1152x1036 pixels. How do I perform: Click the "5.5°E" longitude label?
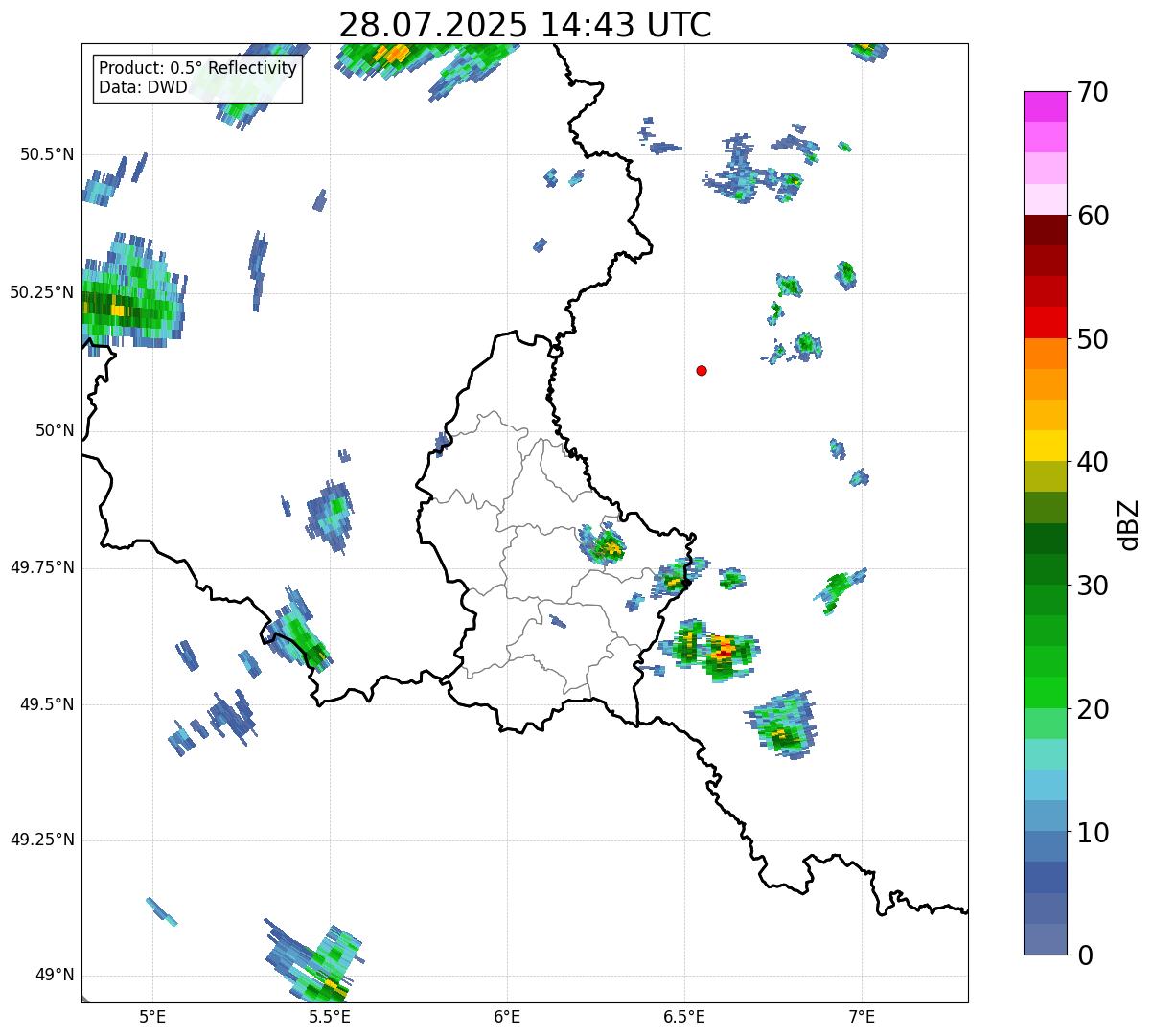point(330,1016)
